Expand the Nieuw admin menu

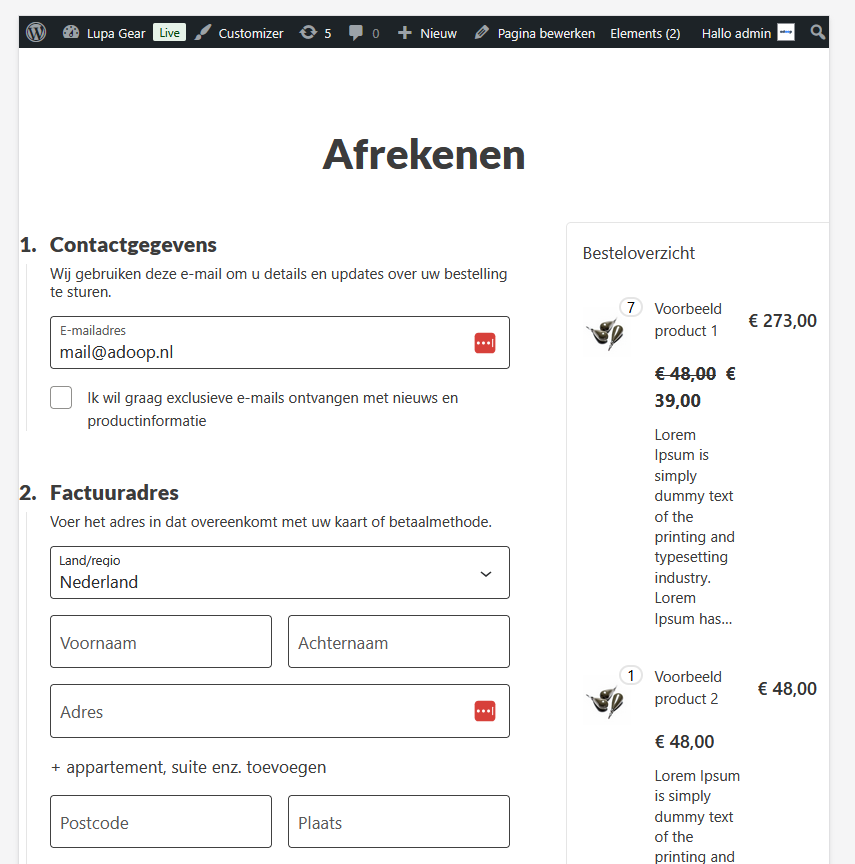click(x=427, y=33)
